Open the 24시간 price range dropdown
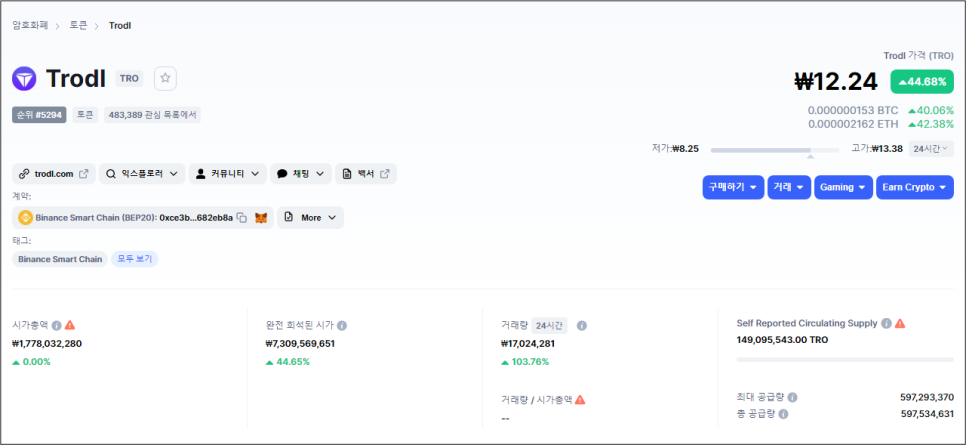Viewport: 966px width, 445px height. click(931, 149)
